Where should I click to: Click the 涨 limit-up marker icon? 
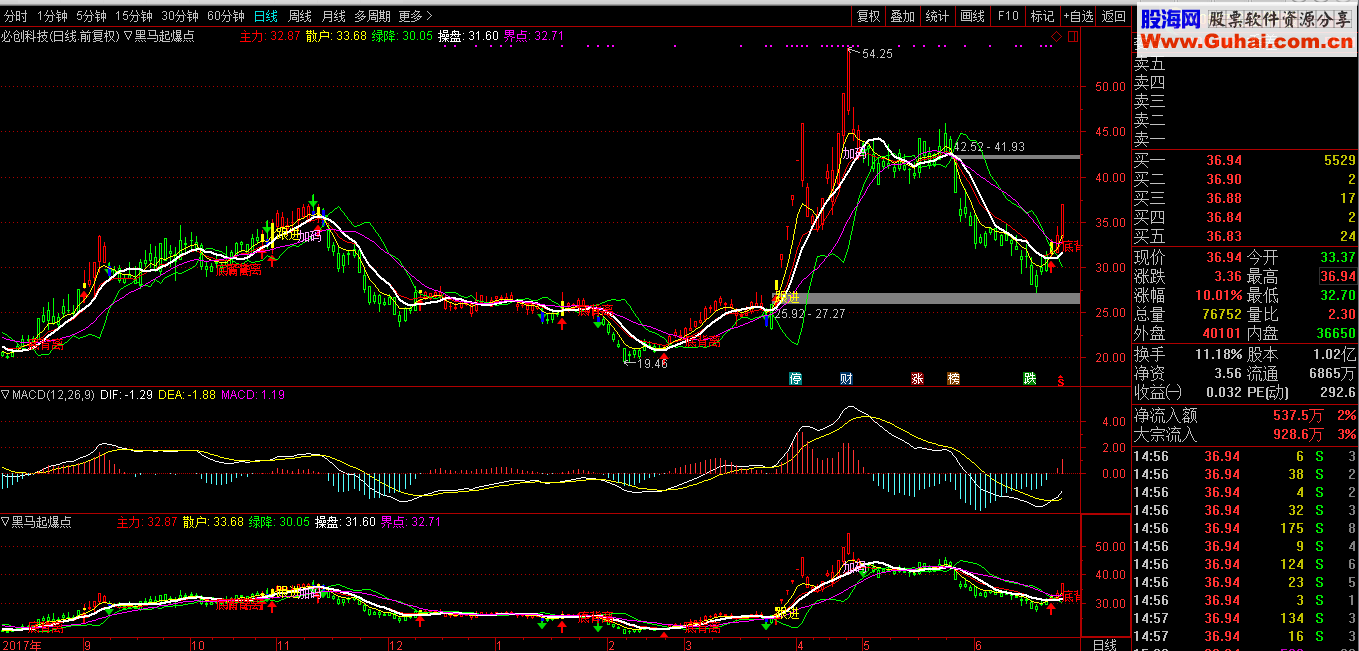917,379
